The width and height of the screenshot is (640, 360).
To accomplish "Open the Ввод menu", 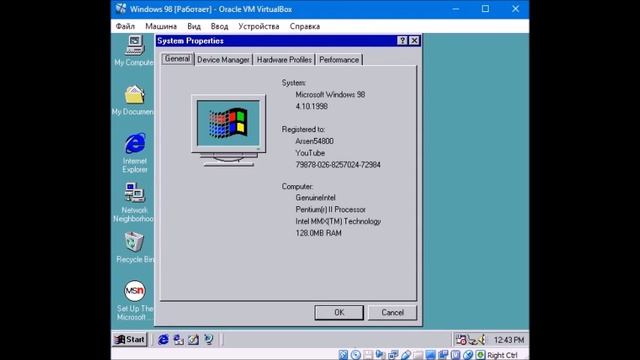I will pyautogui.click(x=219, y=26).
